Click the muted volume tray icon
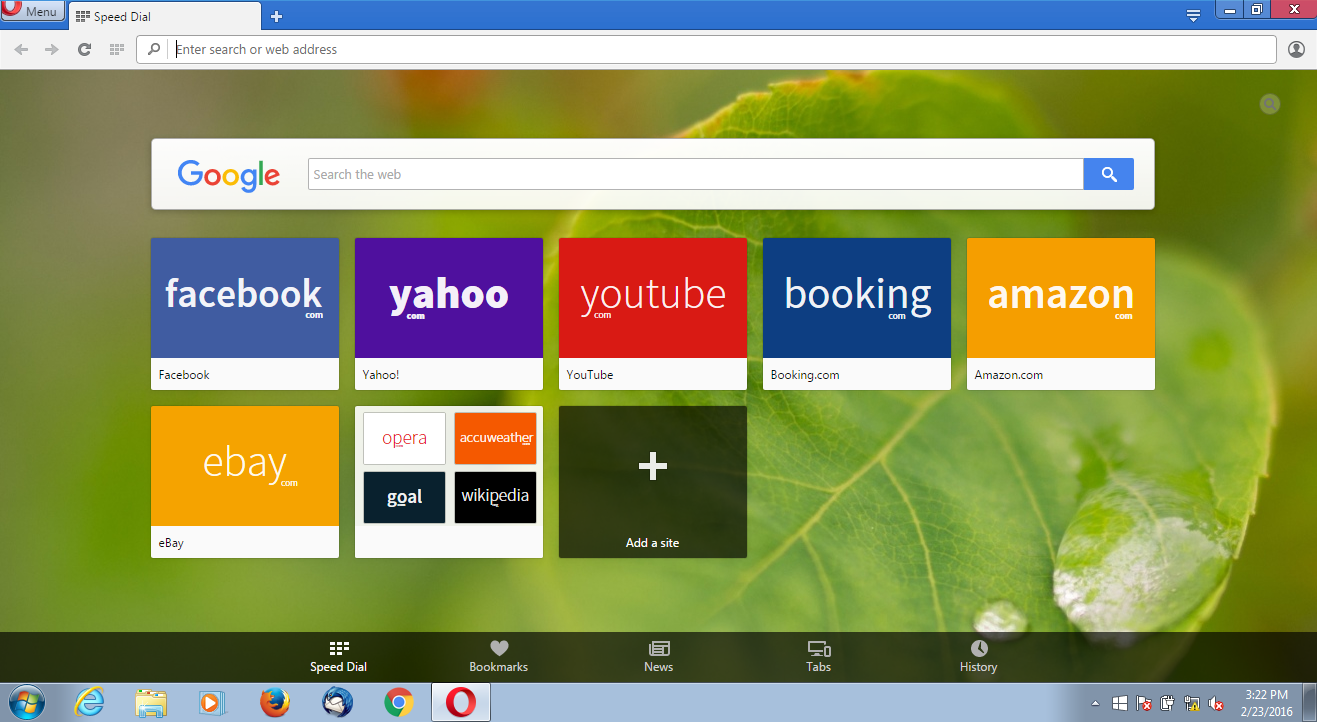The height and width of the screenshot is (722, 1317). pos(1217,704)
